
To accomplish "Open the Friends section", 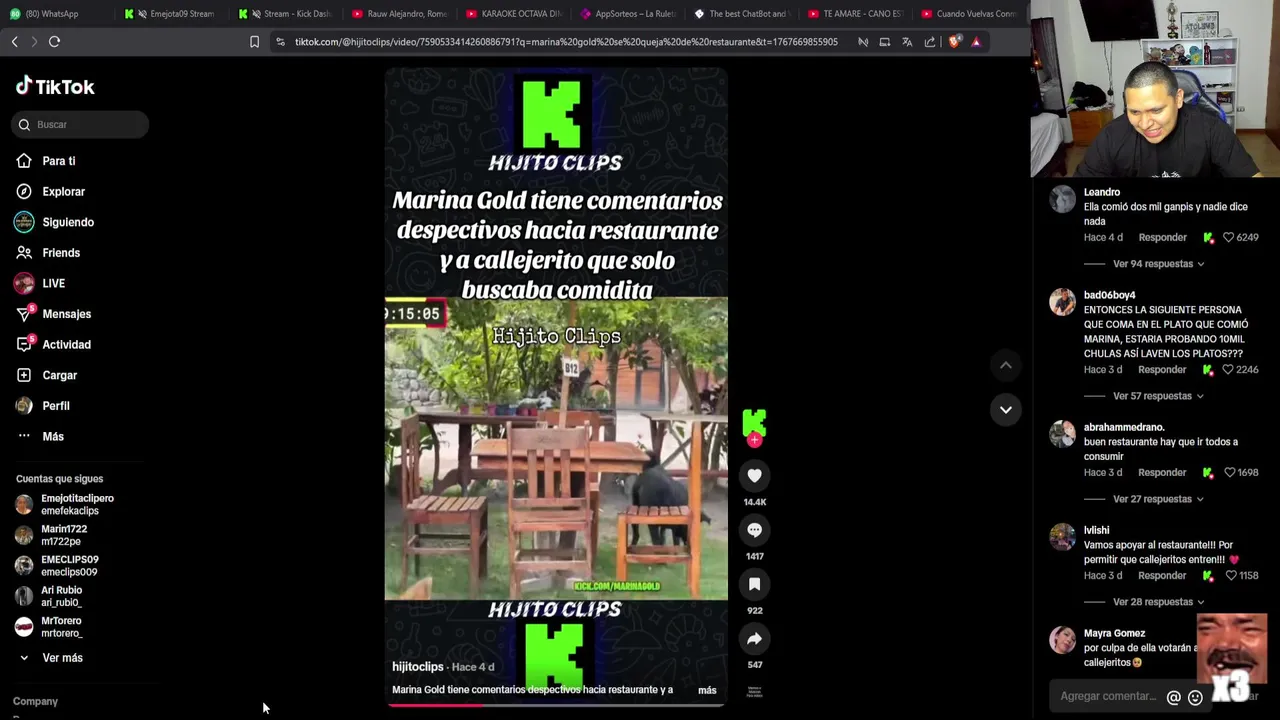I will (48, 253).
